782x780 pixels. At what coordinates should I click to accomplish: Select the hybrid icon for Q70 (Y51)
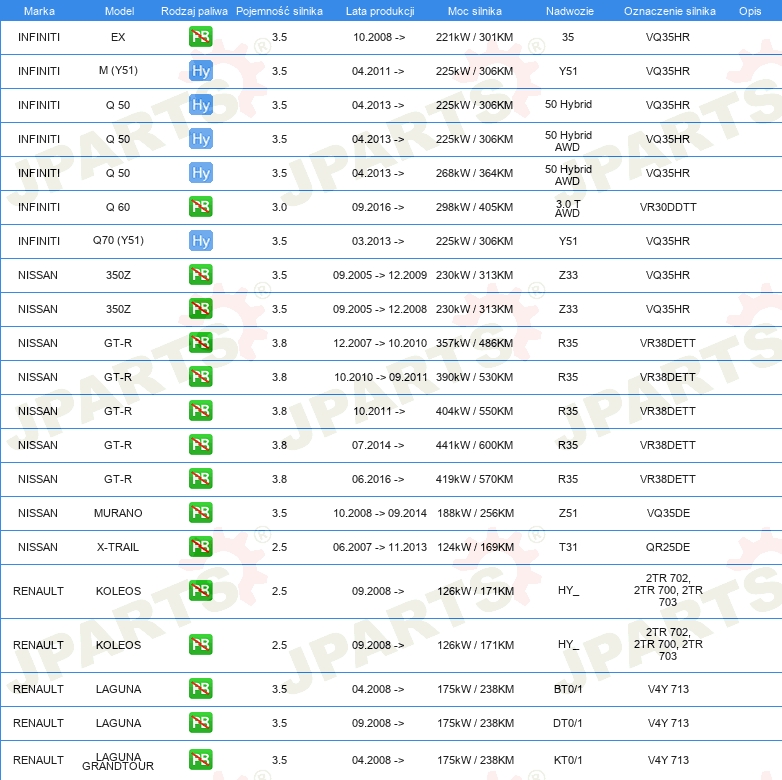tap(200, 241)
